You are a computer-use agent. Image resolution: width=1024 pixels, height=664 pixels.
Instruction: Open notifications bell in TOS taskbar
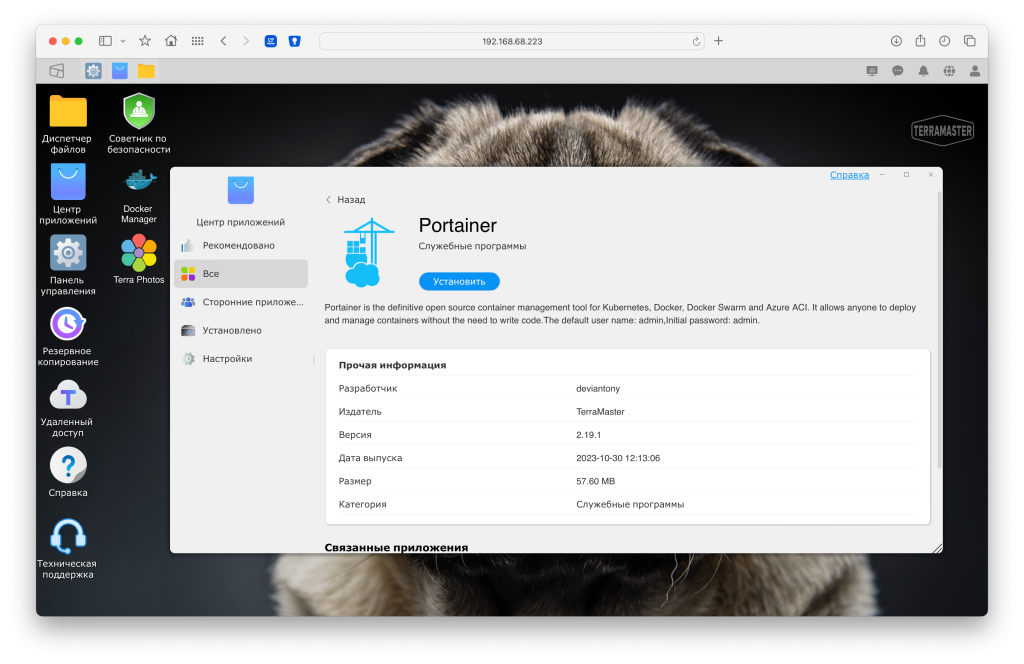tap(923, 71)
